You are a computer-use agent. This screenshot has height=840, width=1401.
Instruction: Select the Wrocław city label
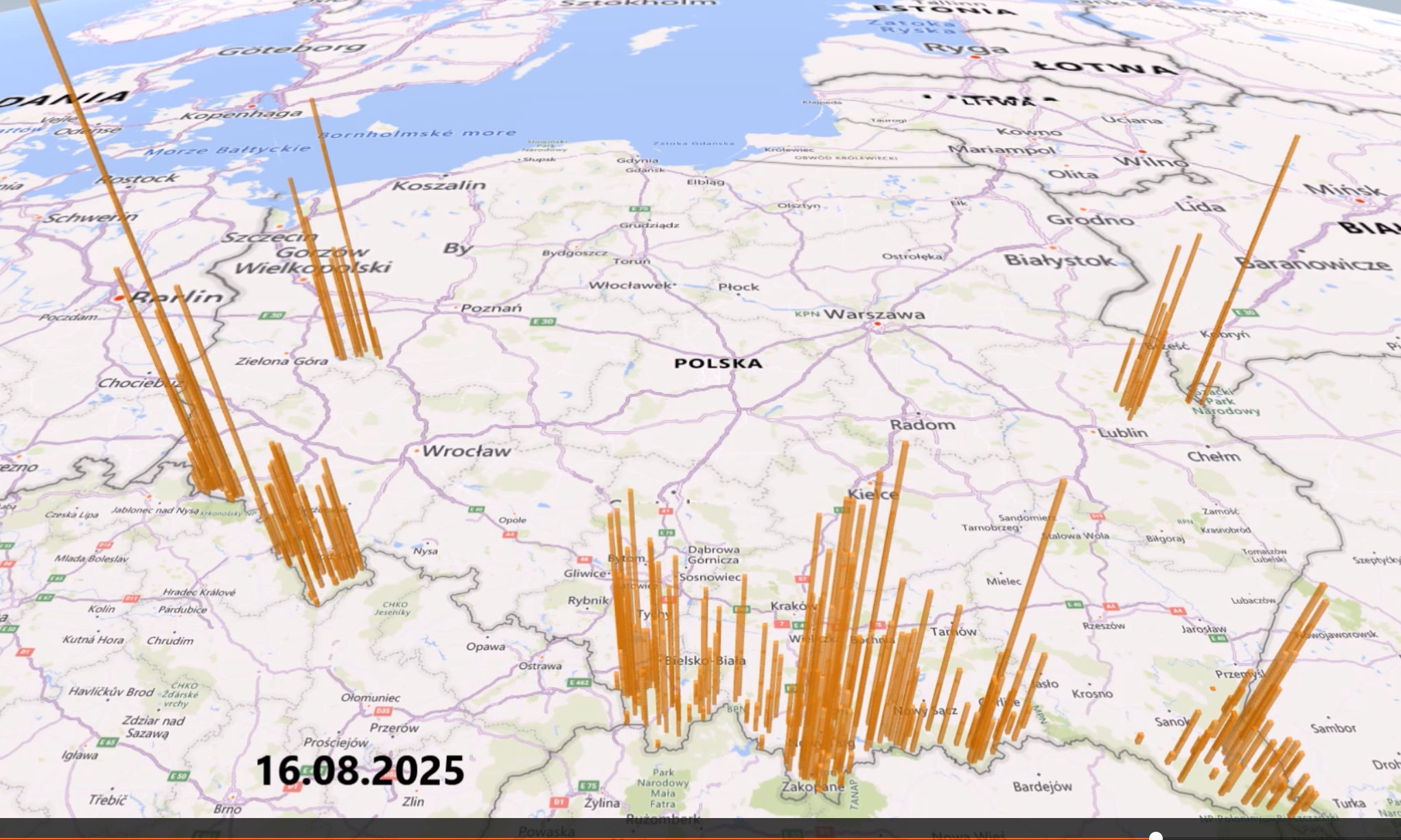466,451
